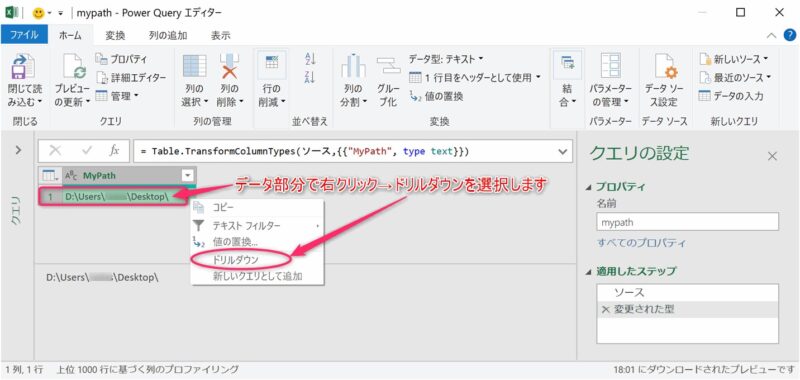Viewport: 800px width, 380px height.
Task: Click the パラメーターの管理 icon
Action: (x=610, y=66)
